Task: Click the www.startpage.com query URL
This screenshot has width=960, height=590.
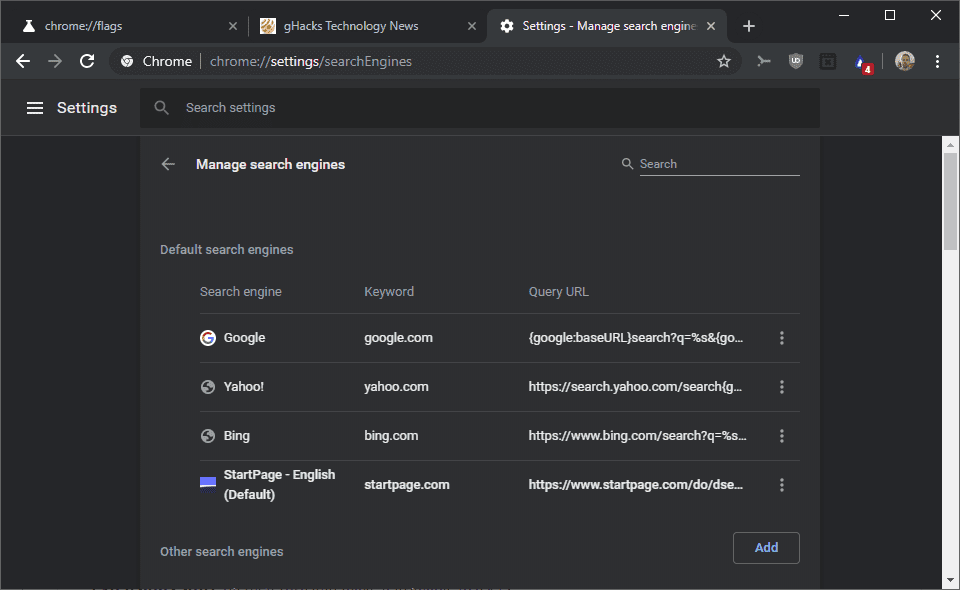Action: coord(636,485)
